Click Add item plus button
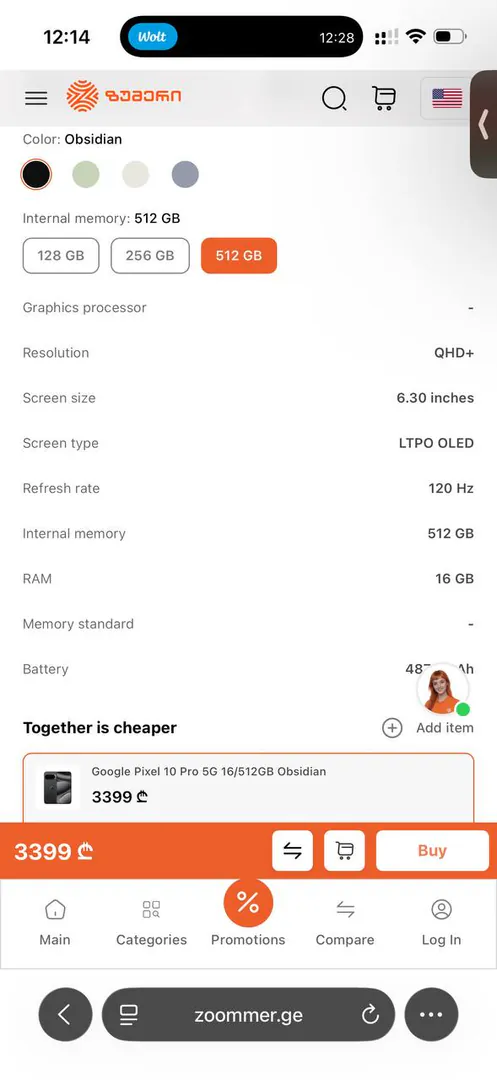This screenshot has height=1080, width=497. (392, 728)
